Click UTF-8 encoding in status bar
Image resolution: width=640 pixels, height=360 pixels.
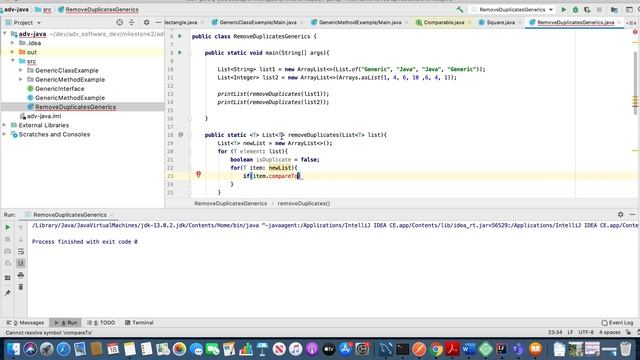[x=586, y=332]
